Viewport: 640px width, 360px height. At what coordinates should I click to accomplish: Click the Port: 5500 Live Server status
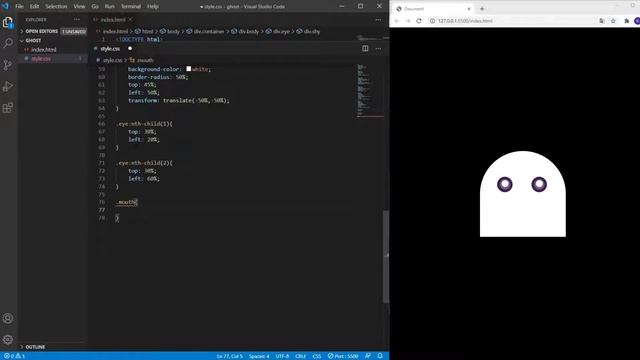(x=343, y=356)
